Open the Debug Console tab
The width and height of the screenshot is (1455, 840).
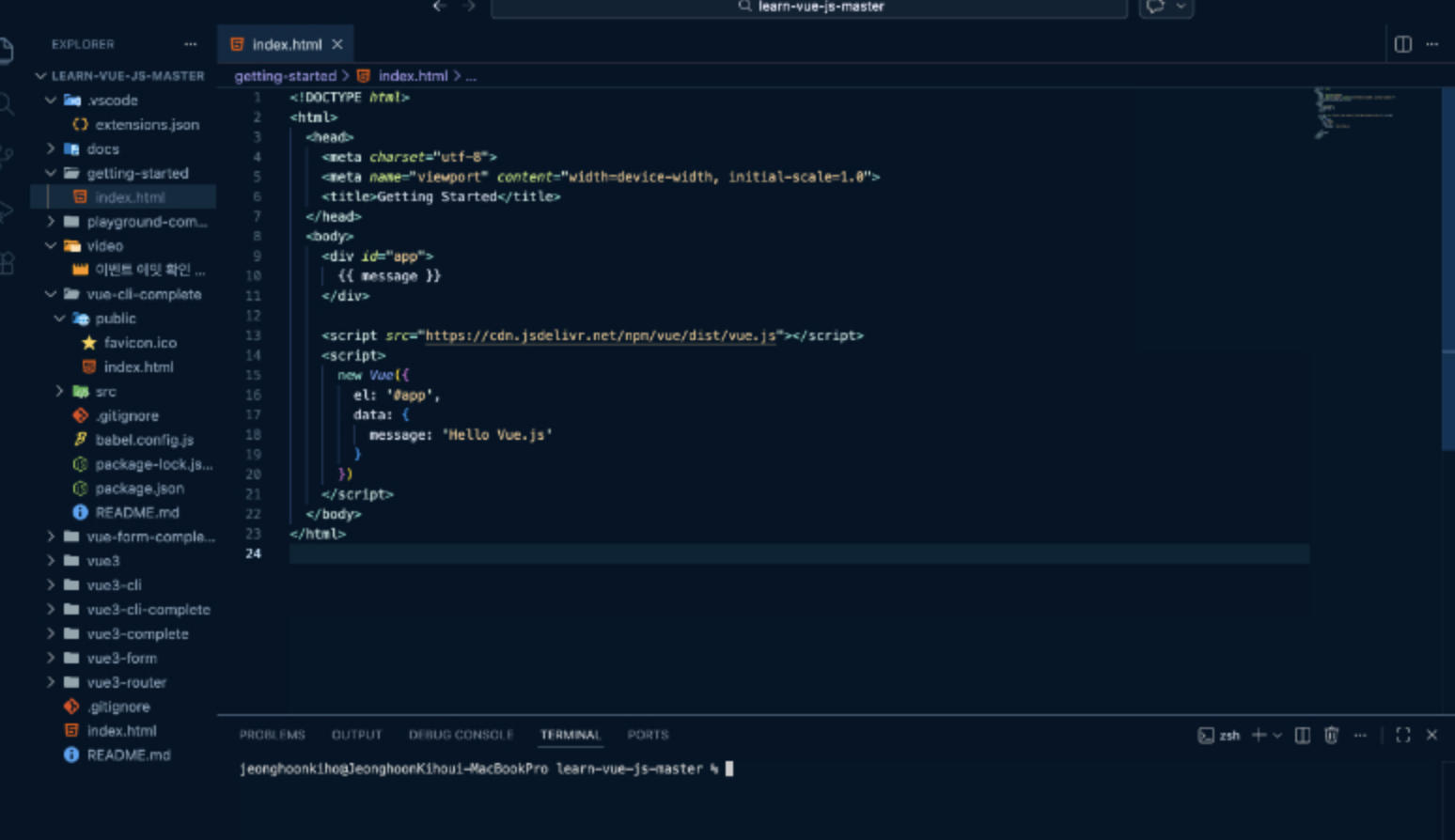coord(461,735)
